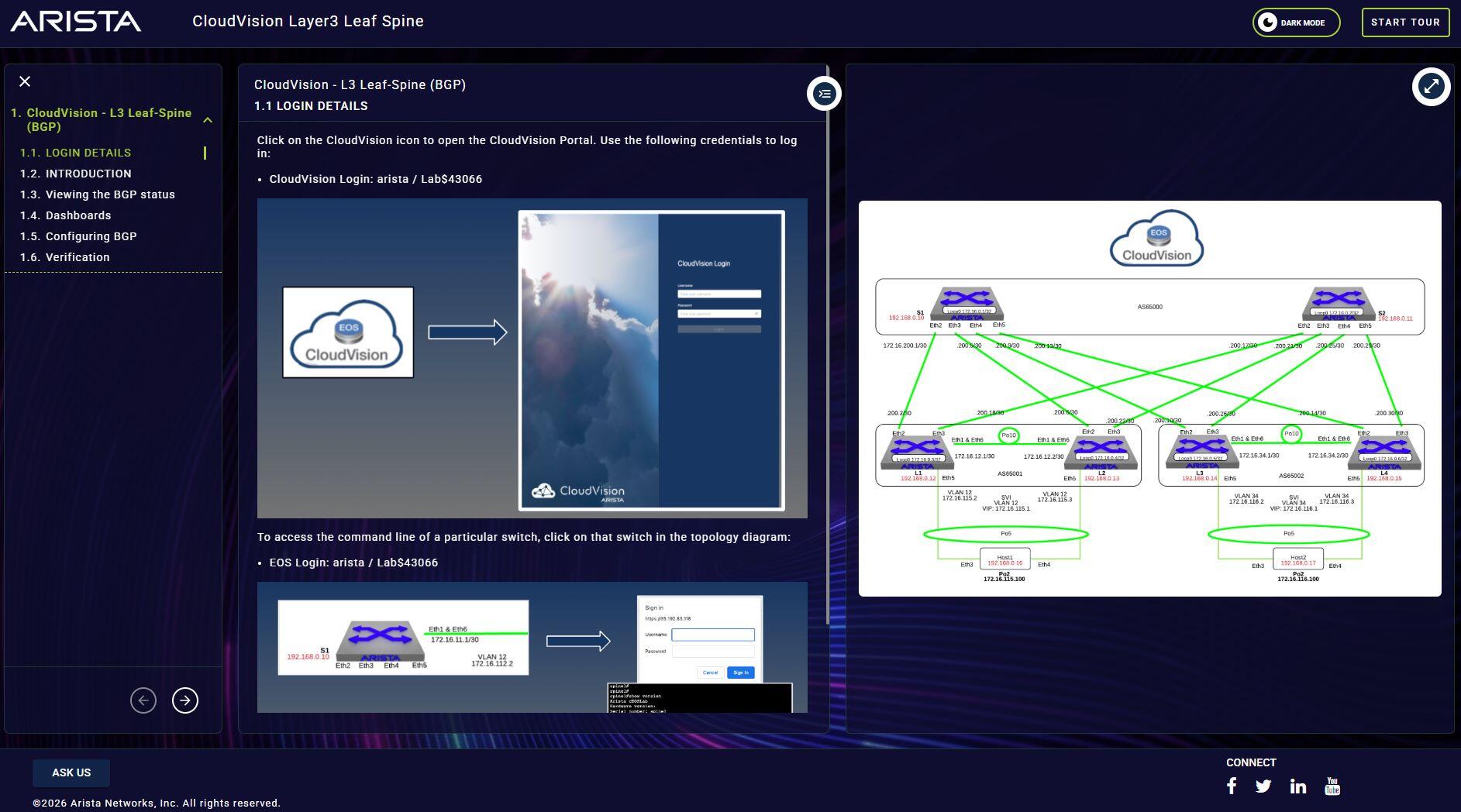Open the Arista Facebook page

point(1232,786)
